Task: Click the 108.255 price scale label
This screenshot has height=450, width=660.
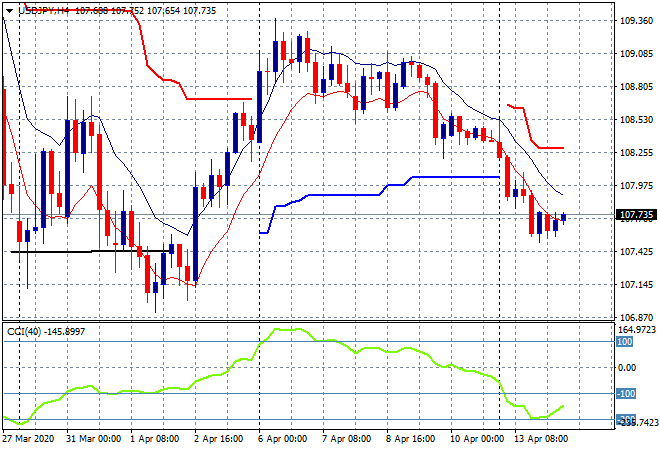Action: (636, 152)
